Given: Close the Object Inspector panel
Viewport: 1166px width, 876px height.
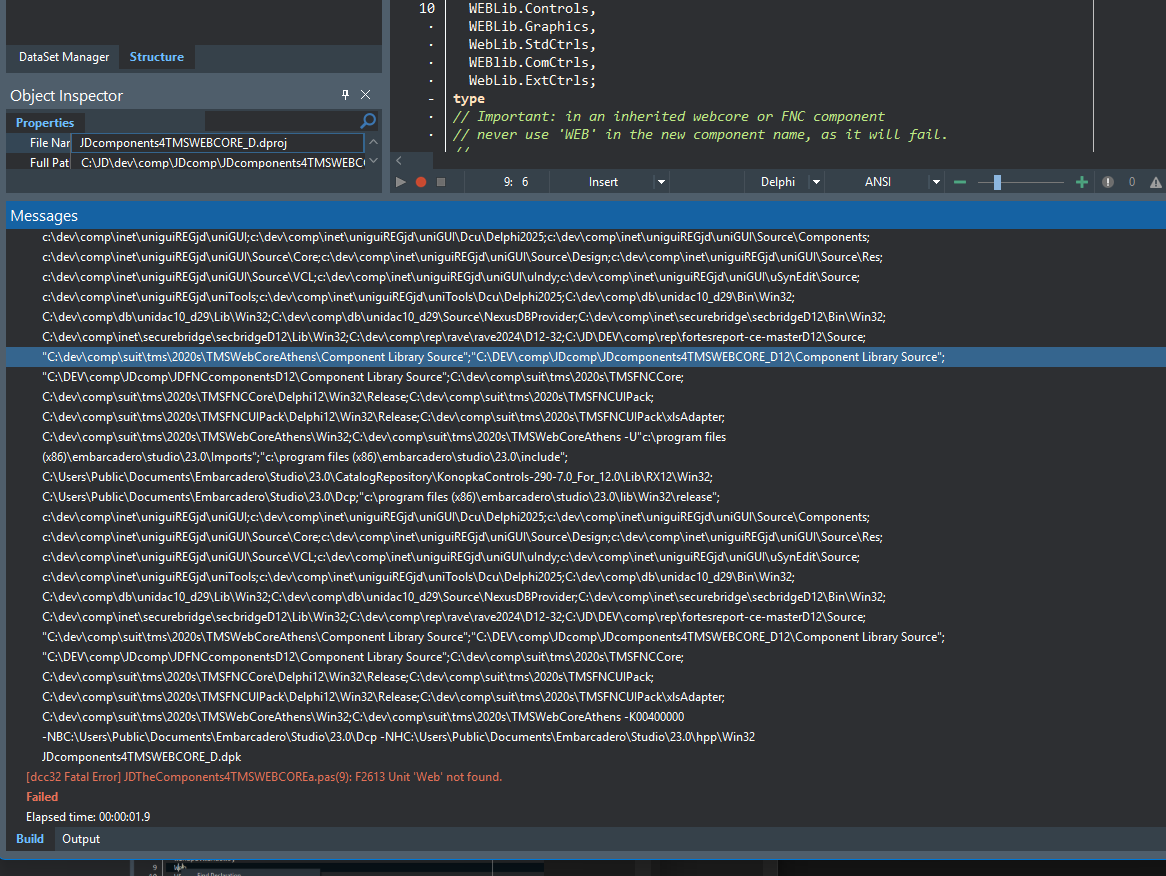Looking at the screenshot, I should [366, 95].
